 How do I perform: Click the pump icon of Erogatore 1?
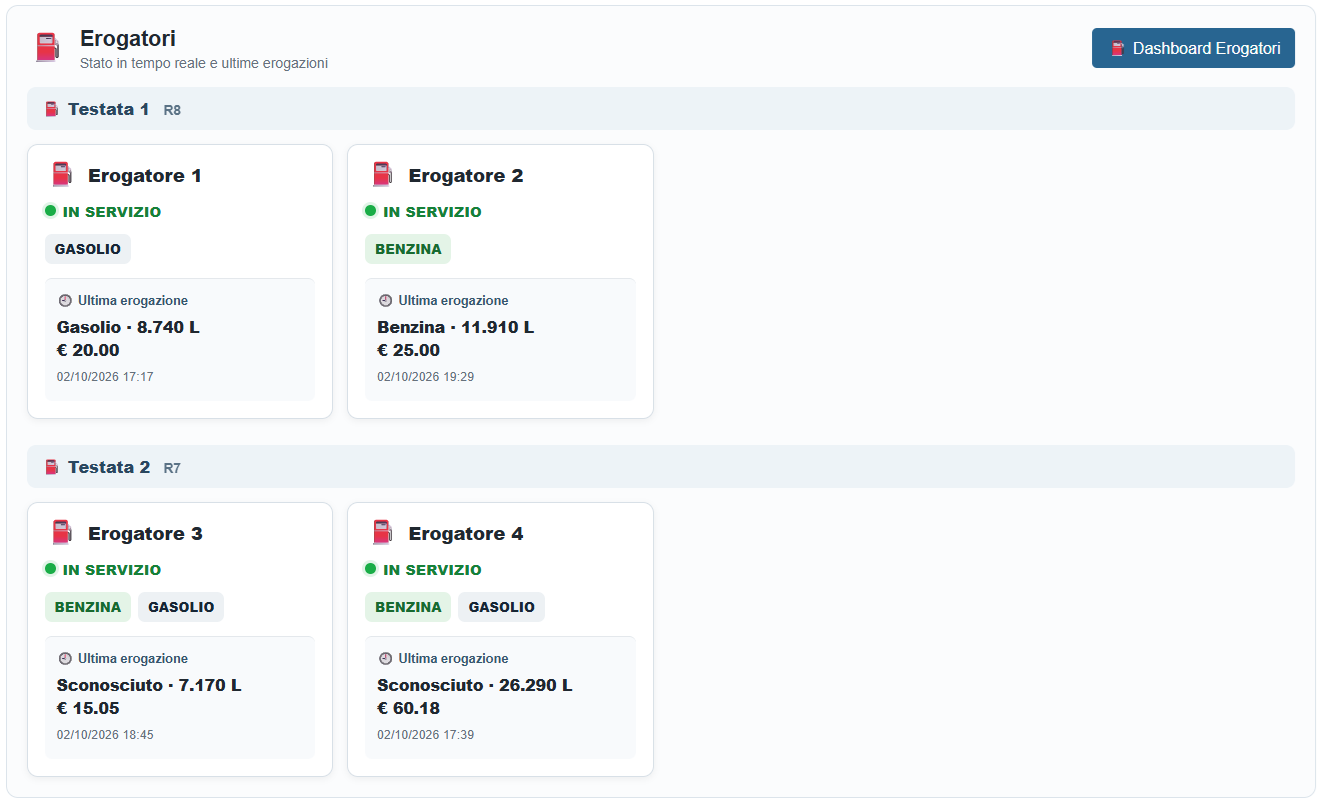point(62,175)
